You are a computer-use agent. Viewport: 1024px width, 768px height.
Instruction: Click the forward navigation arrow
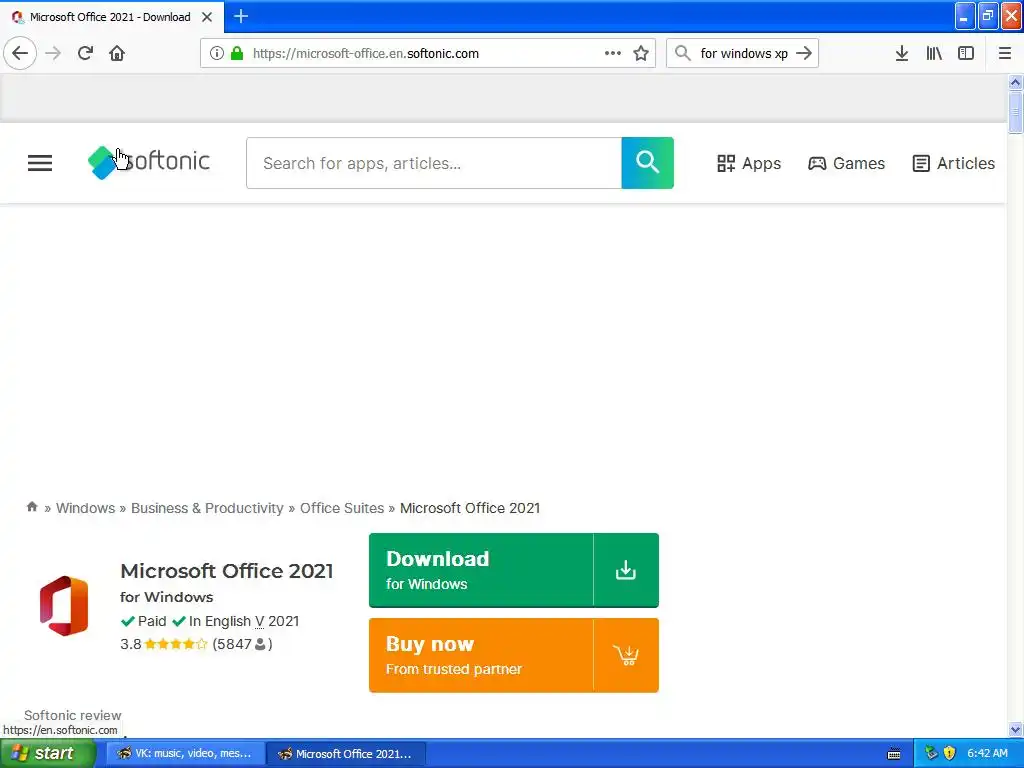[54, 53]
